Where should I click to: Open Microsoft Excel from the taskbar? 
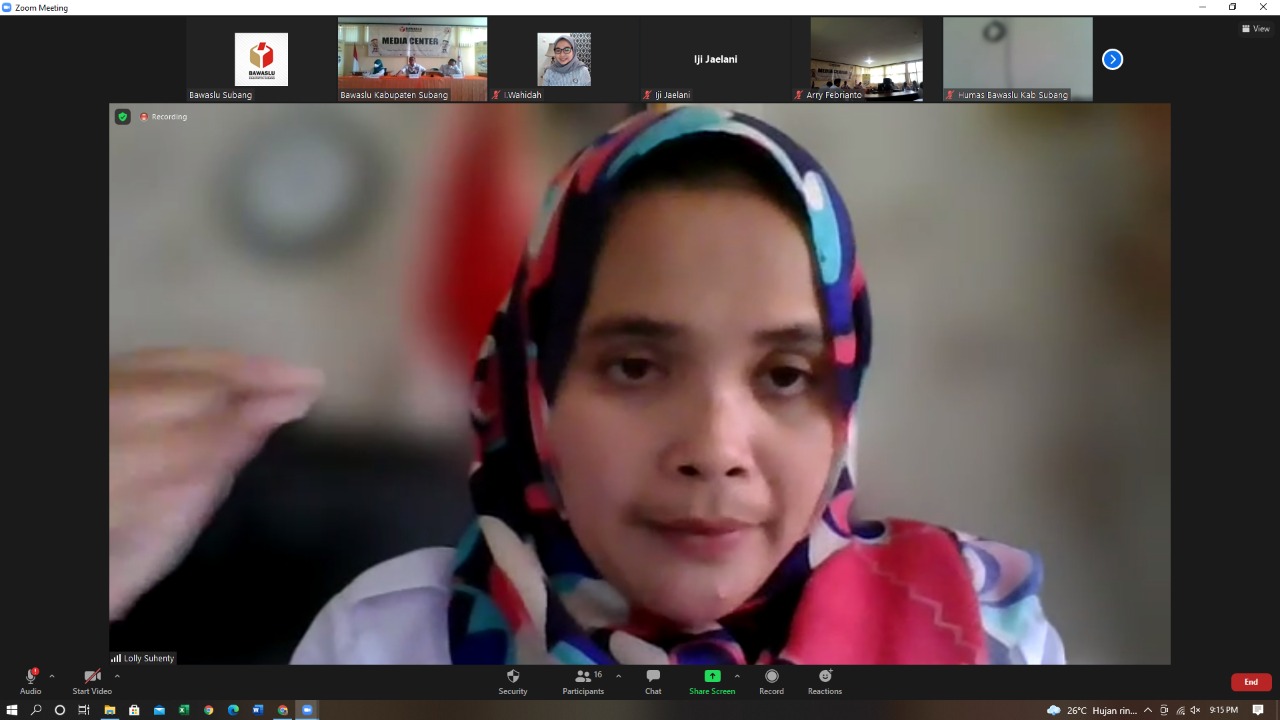pyautogui.click(x=184, y=710)
